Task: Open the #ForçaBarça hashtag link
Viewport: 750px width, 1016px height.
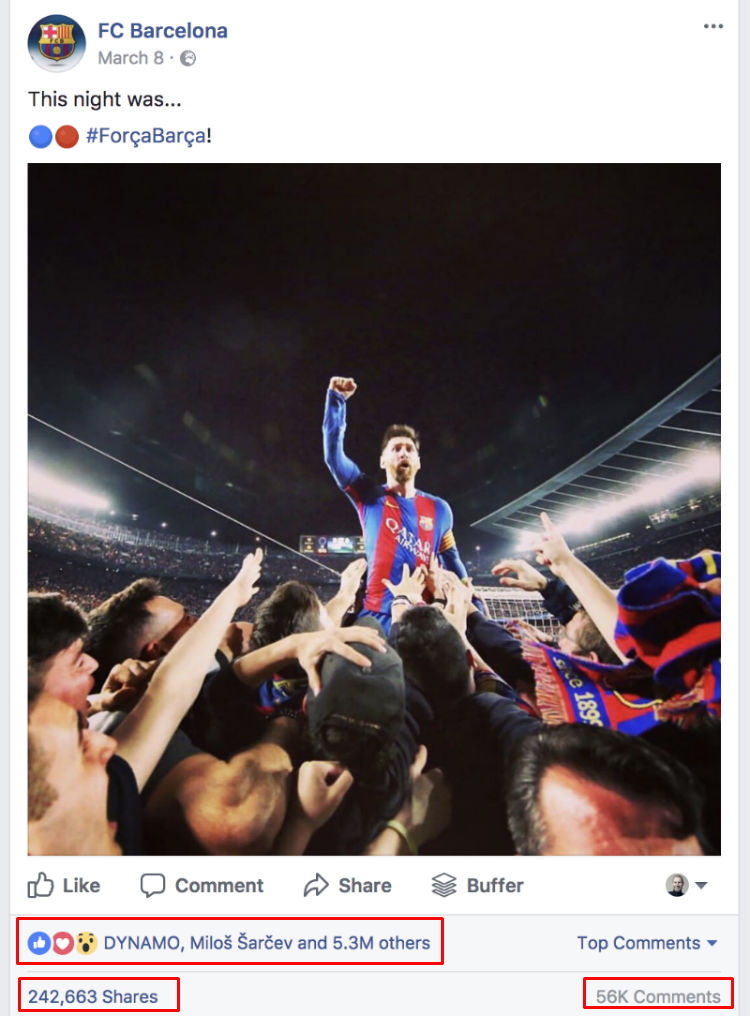Action: pyautogui.click(x=146, y=136)
